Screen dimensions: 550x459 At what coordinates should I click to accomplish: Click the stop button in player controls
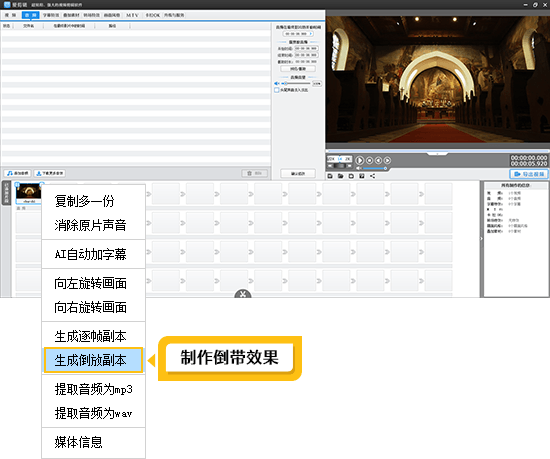pos(369,160)
